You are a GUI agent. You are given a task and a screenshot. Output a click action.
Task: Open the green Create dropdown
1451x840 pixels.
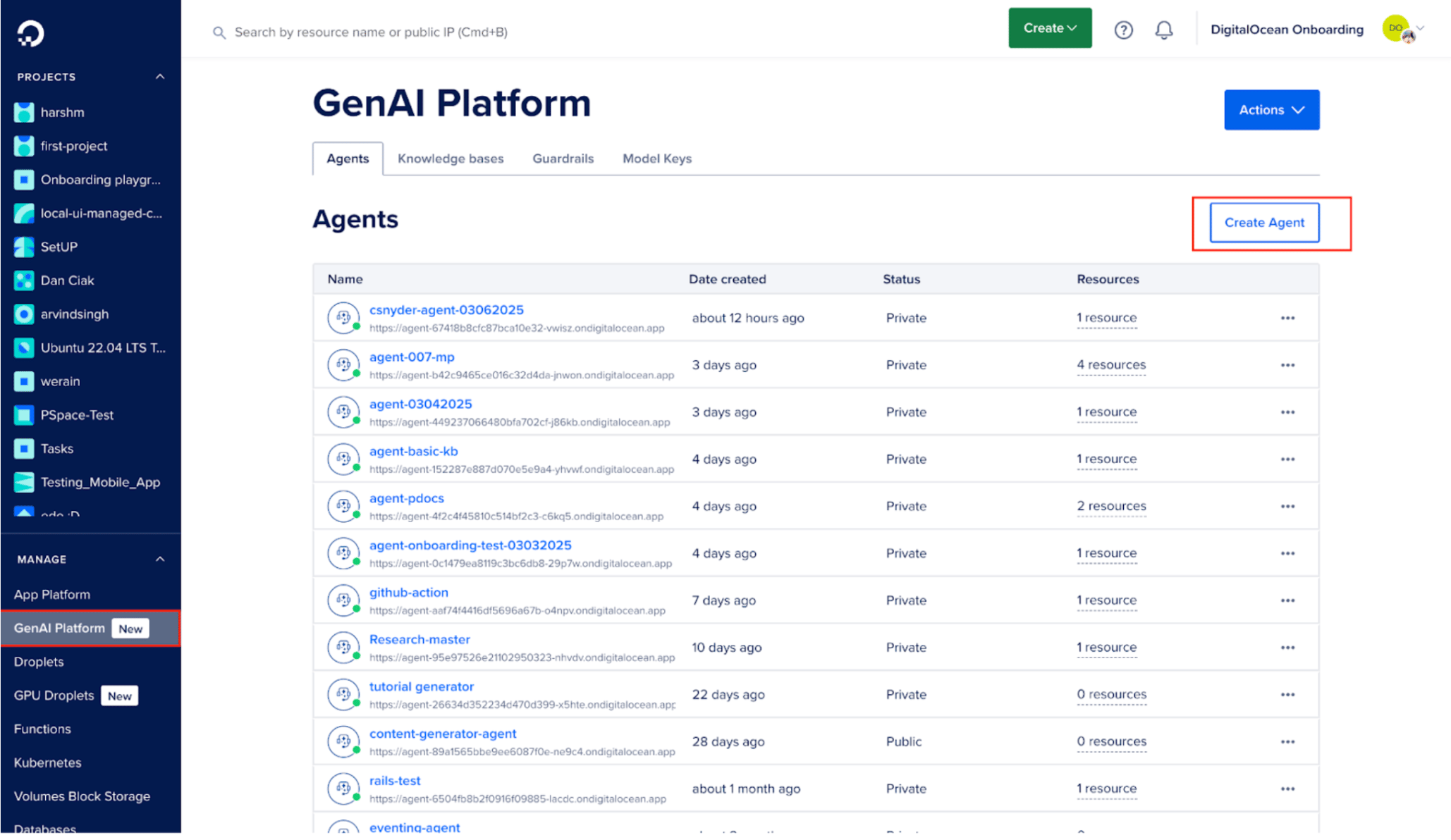tap(1050, 28)
